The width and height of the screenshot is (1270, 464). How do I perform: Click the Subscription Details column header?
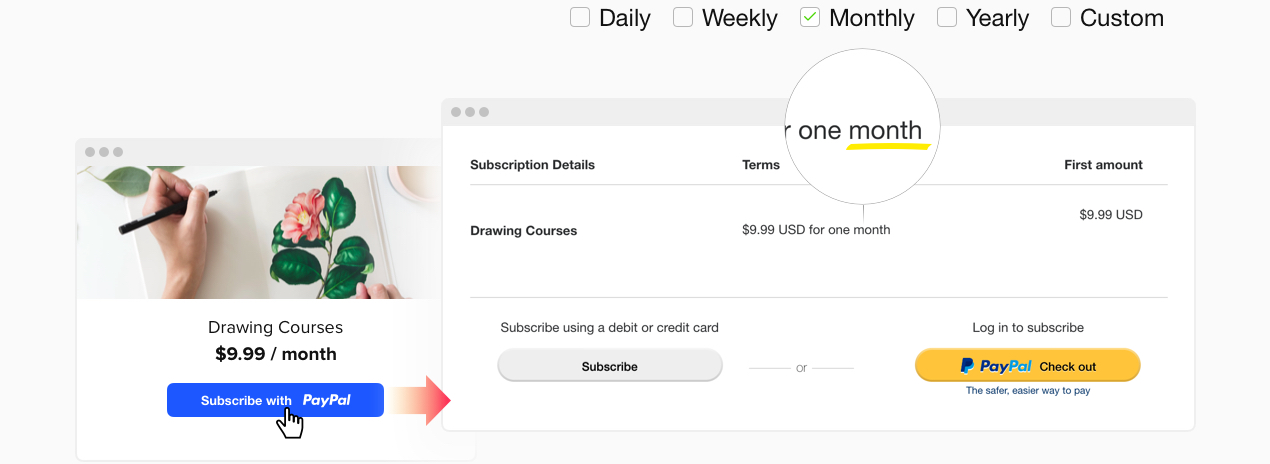pos(532,165)
